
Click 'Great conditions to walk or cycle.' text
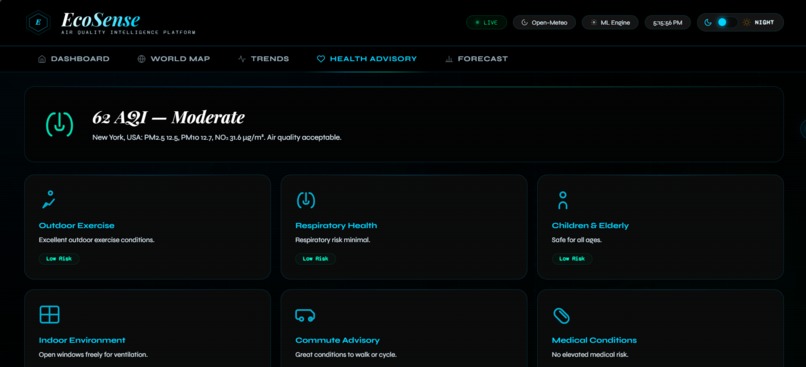point(345,355)
